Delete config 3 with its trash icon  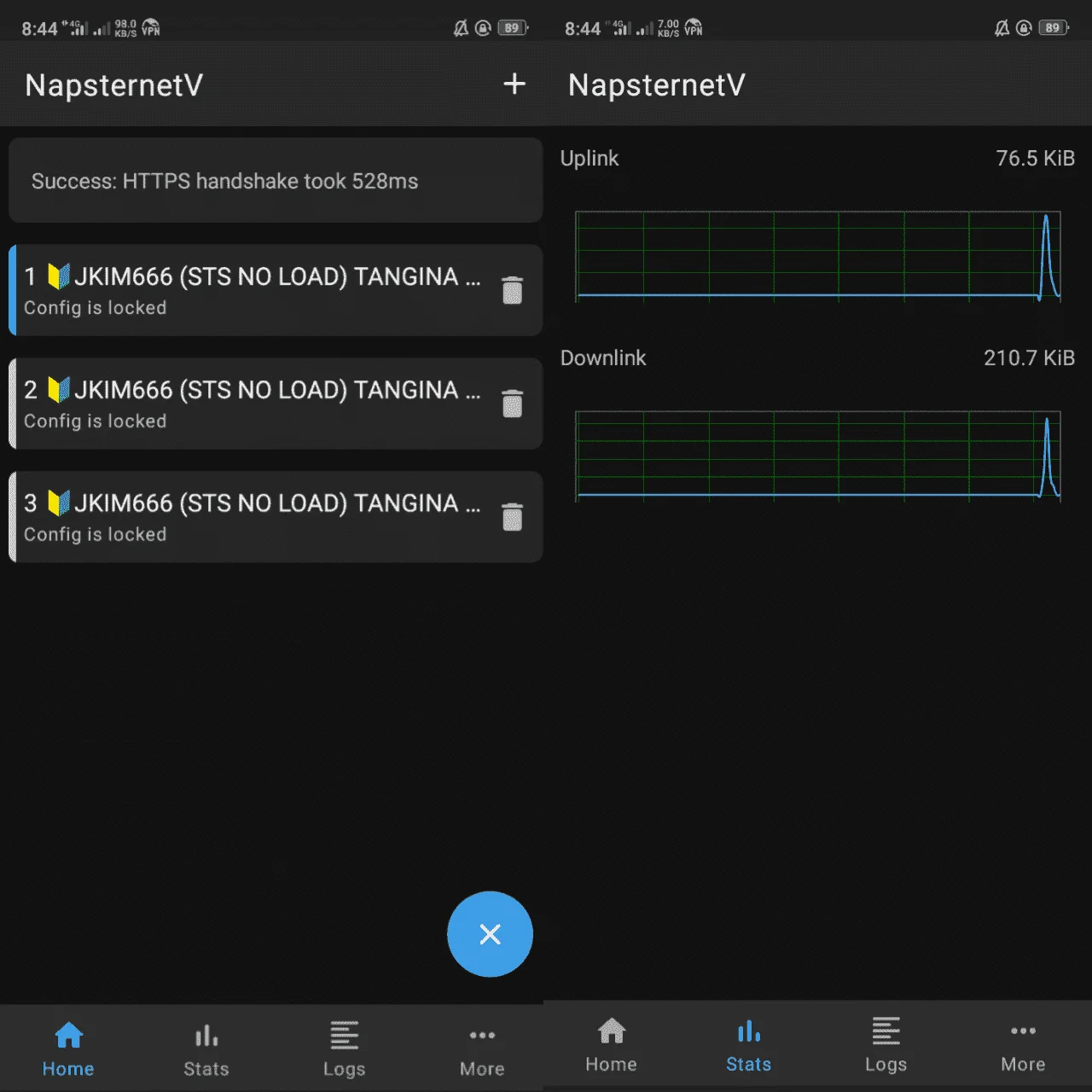click(x=512, y=516)
